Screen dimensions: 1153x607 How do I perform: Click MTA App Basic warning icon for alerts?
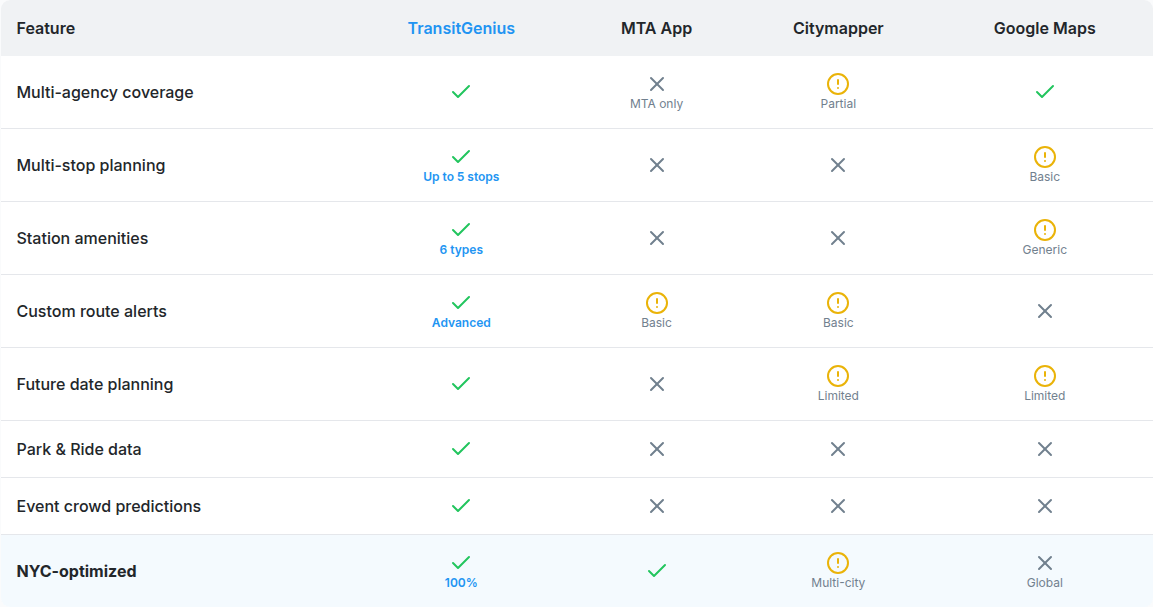657,303
